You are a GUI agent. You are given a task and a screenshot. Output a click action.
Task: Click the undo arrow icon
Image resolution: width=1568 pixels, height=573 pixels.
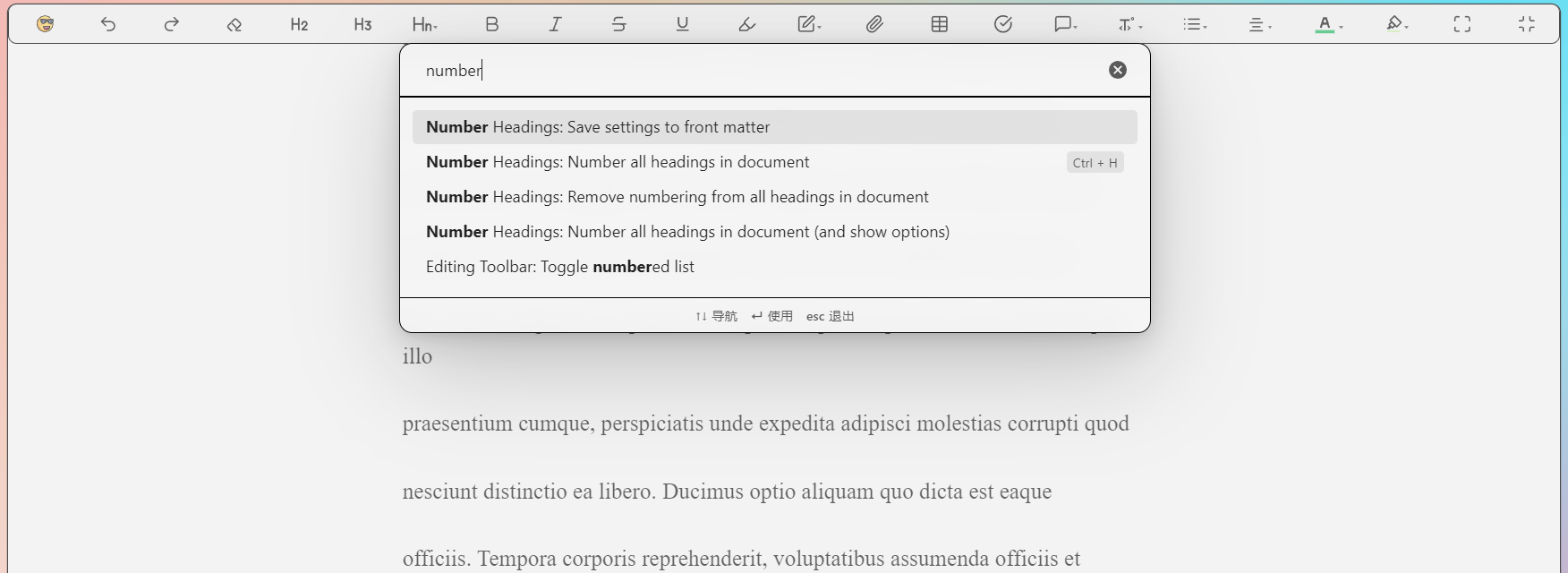click(108, 24)
